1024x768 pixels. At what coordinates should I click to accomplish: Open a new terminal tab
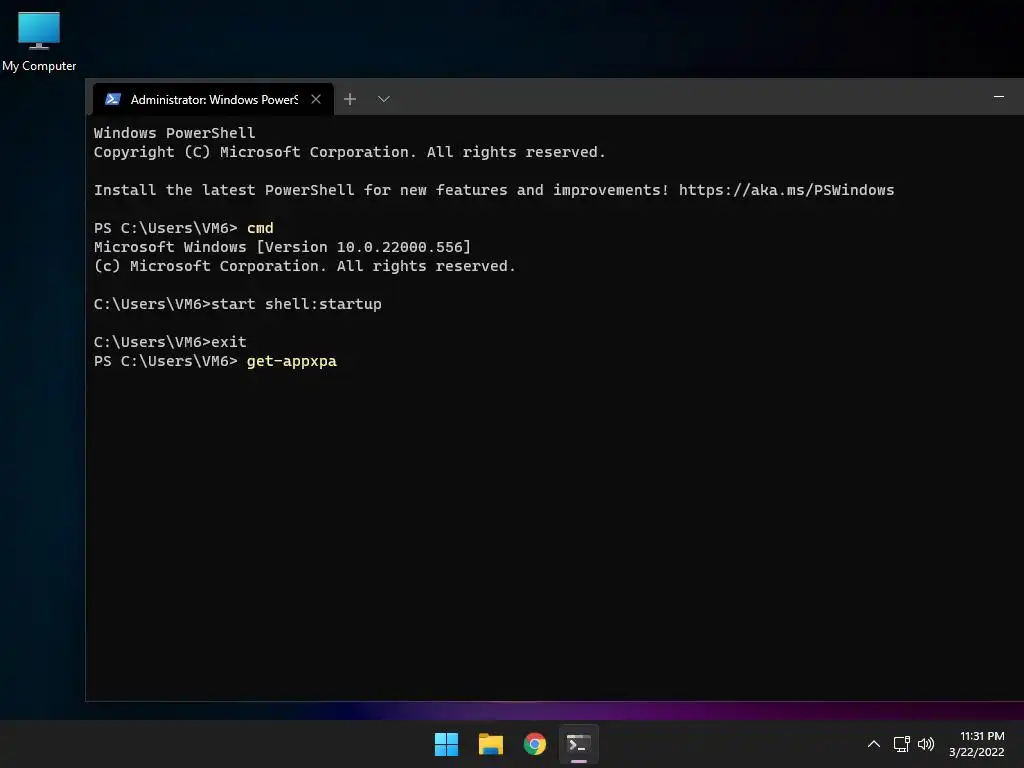coord(350,99)
